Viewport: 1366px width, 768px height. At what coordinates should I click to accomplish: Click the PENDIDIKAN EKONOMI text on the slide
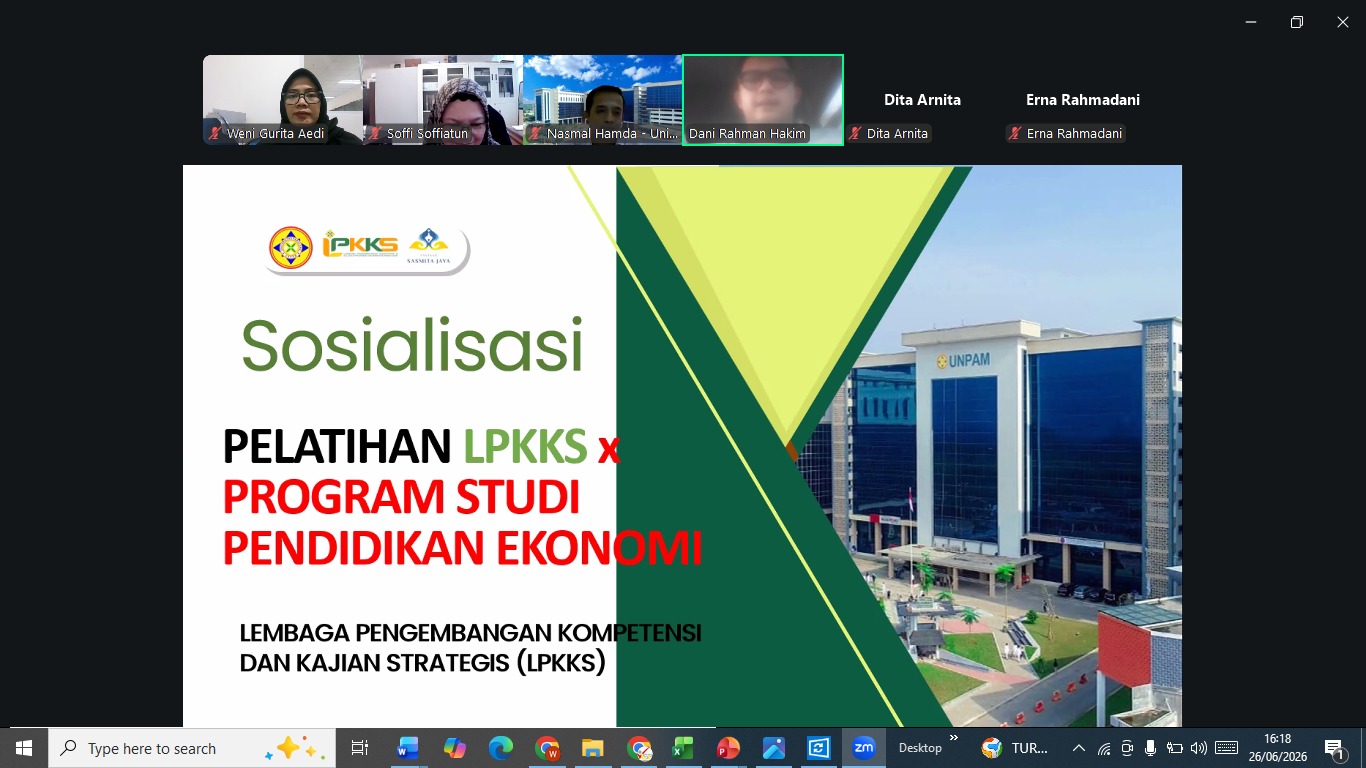[462, 548]
